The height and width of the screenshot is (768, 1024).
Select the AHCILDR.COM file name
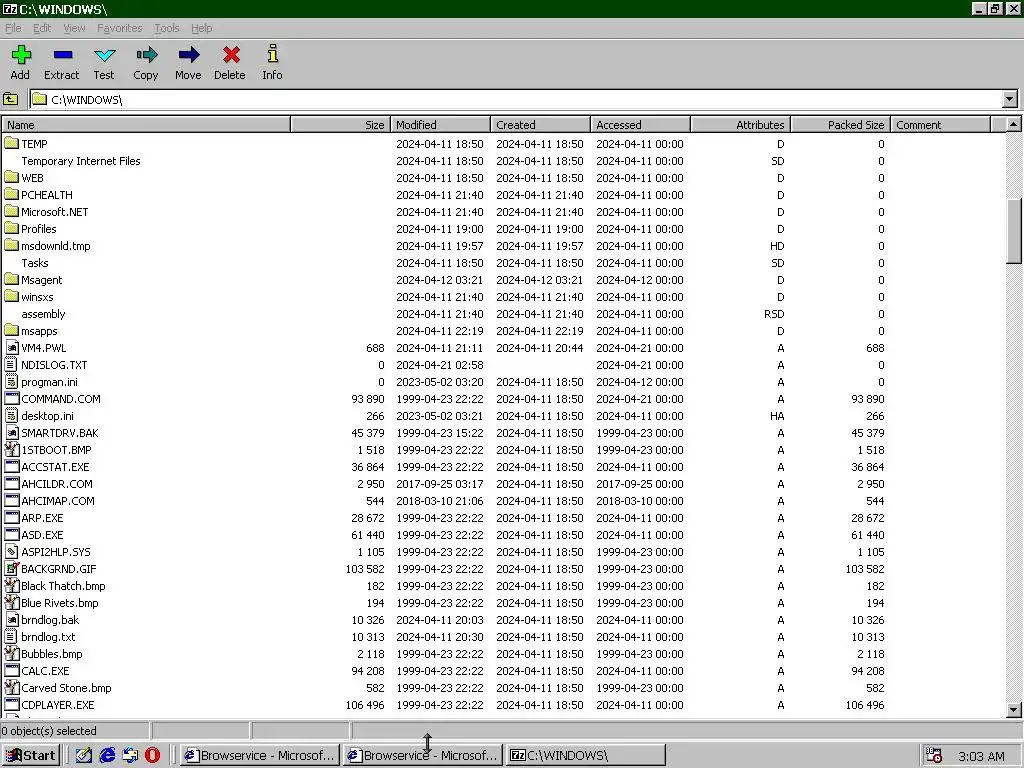pyautogui.click(x=57, y=484)
